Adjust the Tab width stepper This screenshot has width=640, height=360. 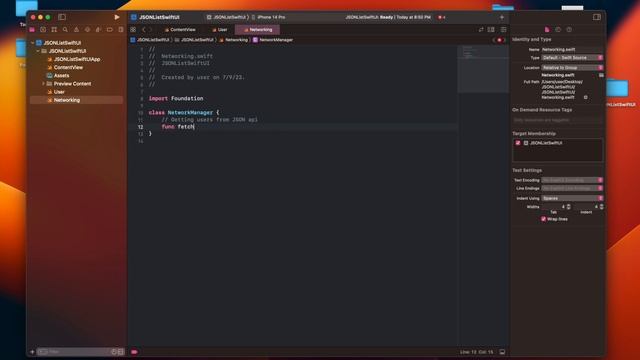coord(569,207)
